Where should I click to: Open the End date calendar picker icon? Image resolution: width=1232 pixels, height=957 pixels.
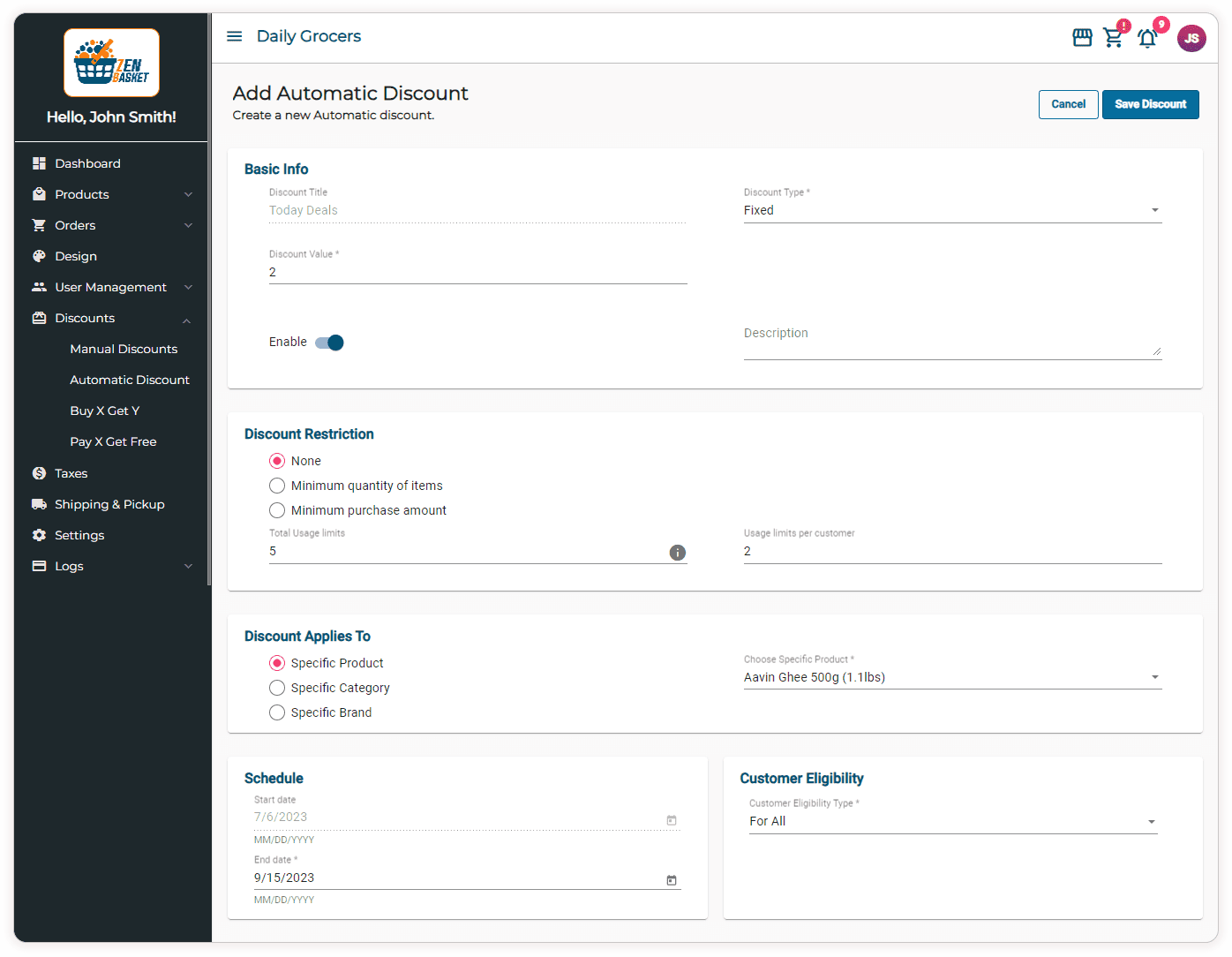tap(672, 880)
